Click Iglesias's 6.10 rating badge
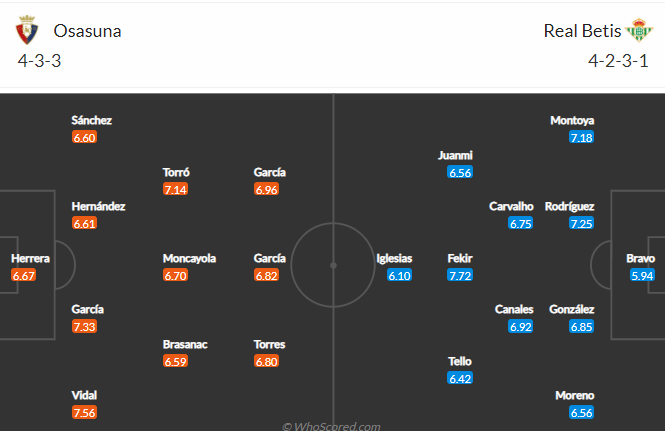665x431 pixels. (x=400, y=275)
